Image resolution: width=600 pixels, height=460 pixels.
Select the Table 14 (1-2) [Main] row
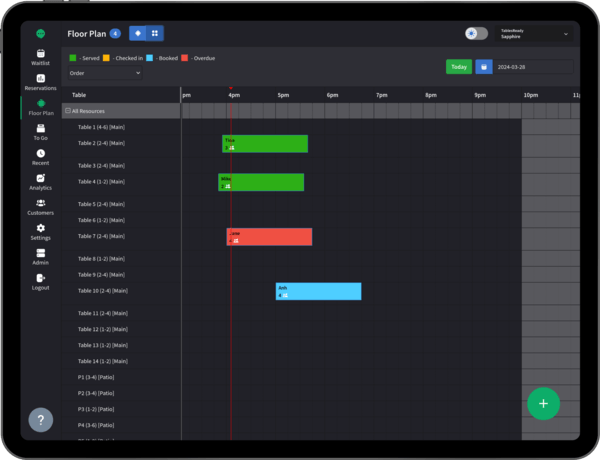[x=121, y=362]
